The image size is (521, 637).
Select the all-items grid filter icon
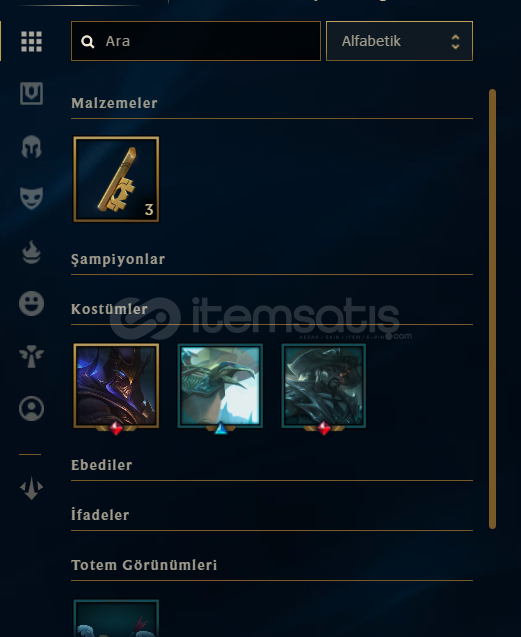(31, 41)
